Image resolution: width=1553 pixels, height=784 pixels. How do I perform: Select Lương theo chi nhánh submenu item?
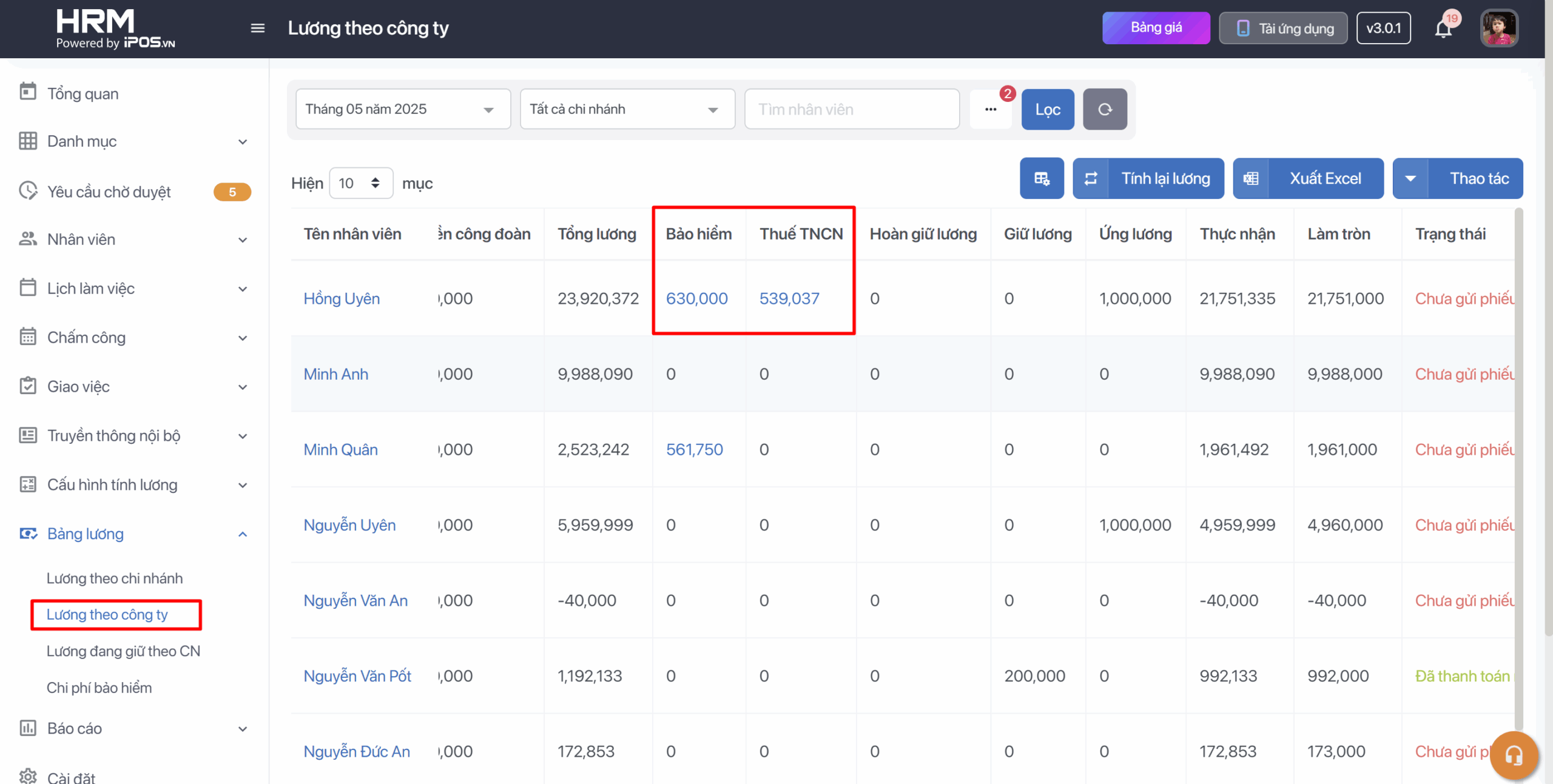pos(115,578)
